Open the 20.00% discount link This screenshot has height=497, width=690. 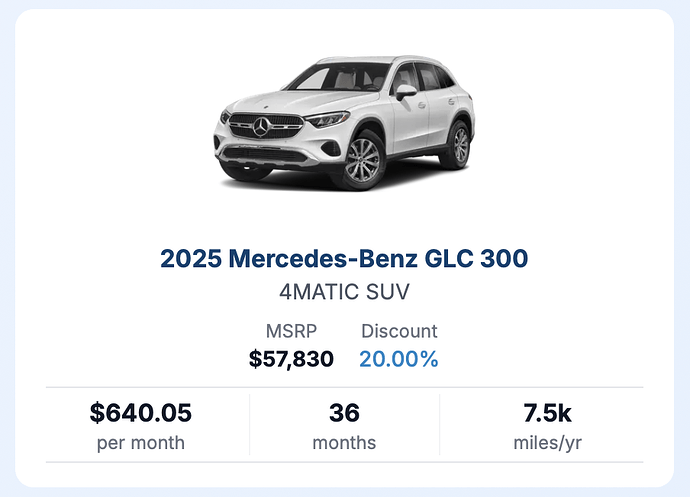399,359
